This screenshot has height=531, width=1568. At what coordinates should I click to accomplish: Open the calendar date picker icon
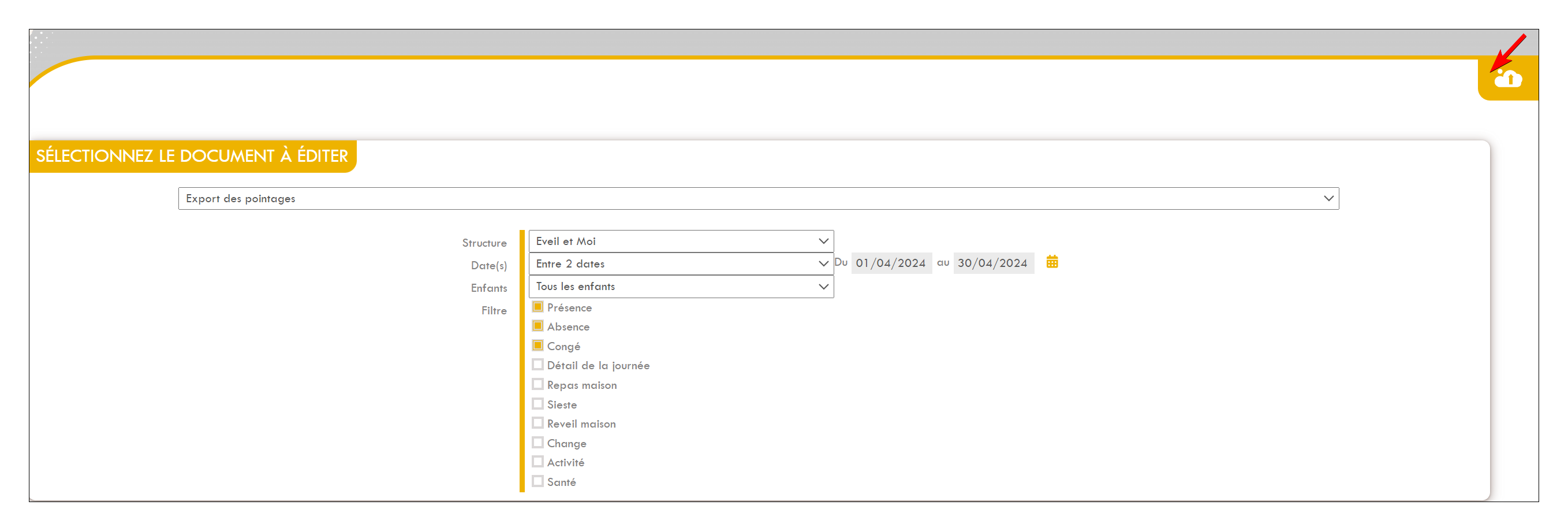click(x=1052, y=262)
